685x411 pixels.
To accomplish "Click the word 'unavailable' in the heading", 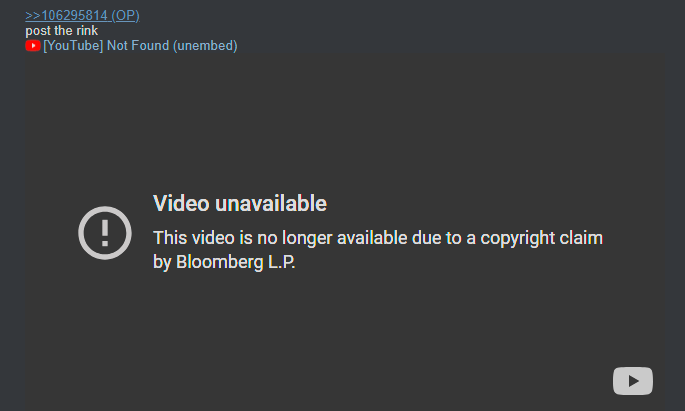I will coord(271,204).
